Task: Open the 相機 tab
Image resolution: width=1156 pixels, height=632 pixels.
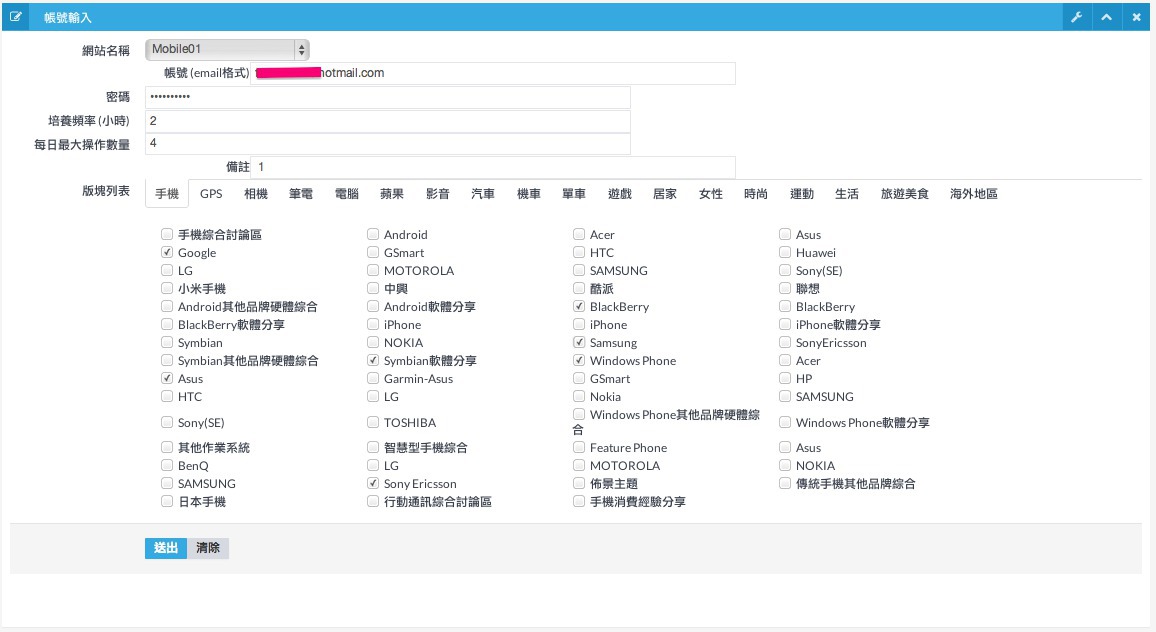Action: click(256, 194)
